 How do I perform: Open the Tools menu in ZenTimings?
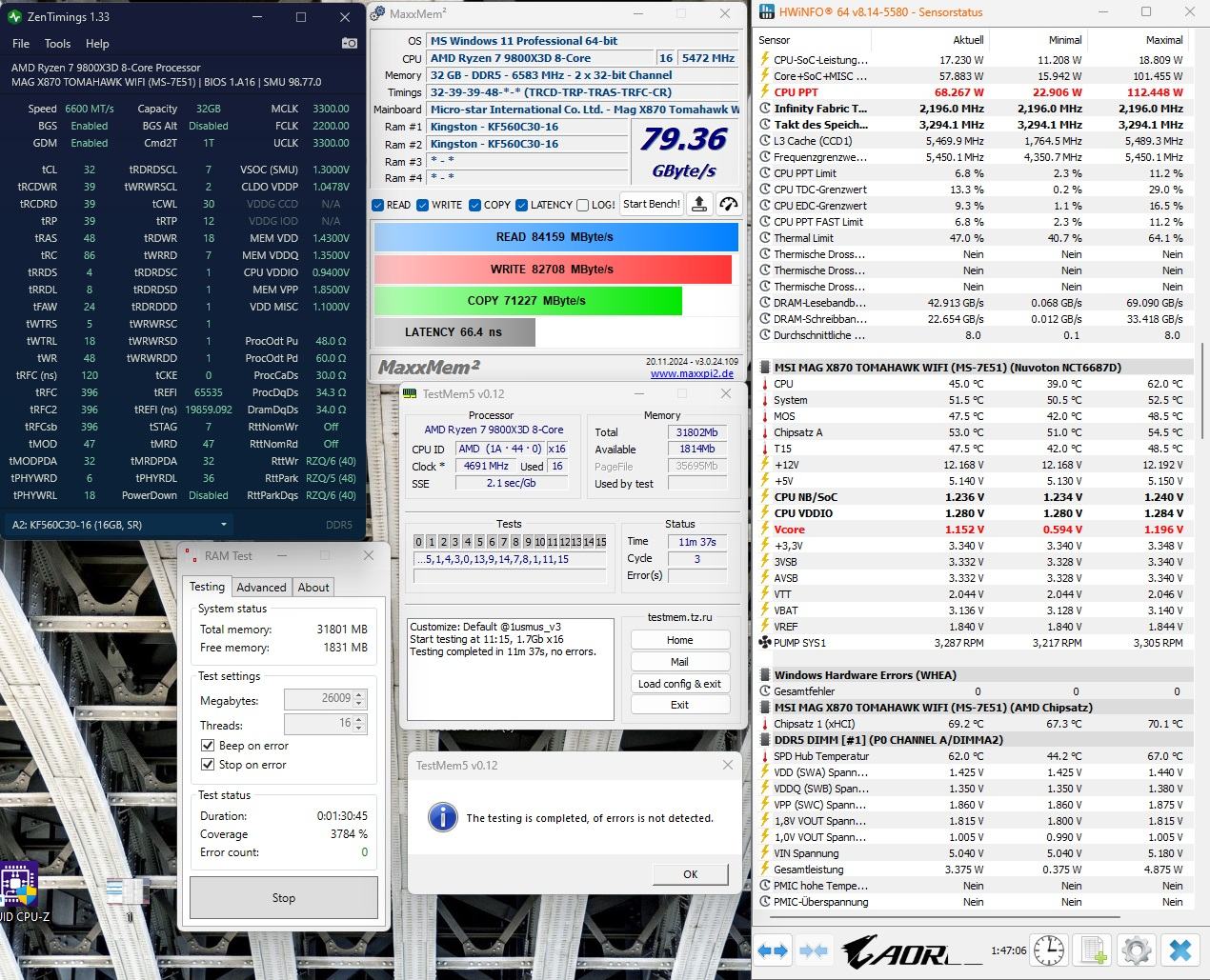pyautogui.click(x=57, y=43)
